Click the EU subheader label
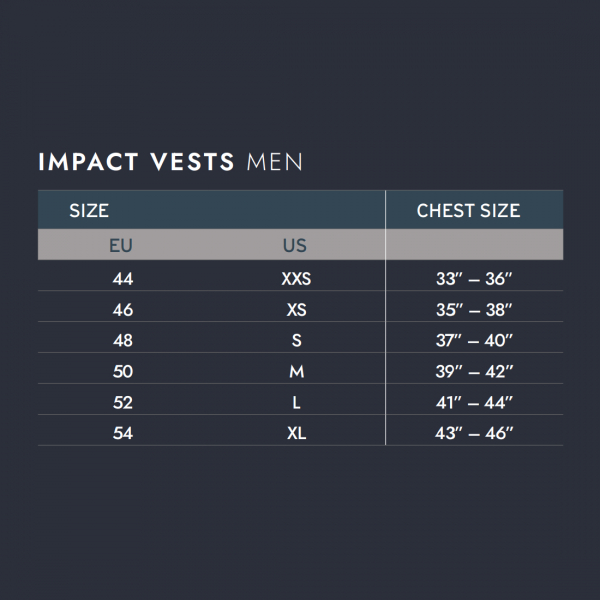The height and width of the screenshot is (600, 600). [121, 245]
